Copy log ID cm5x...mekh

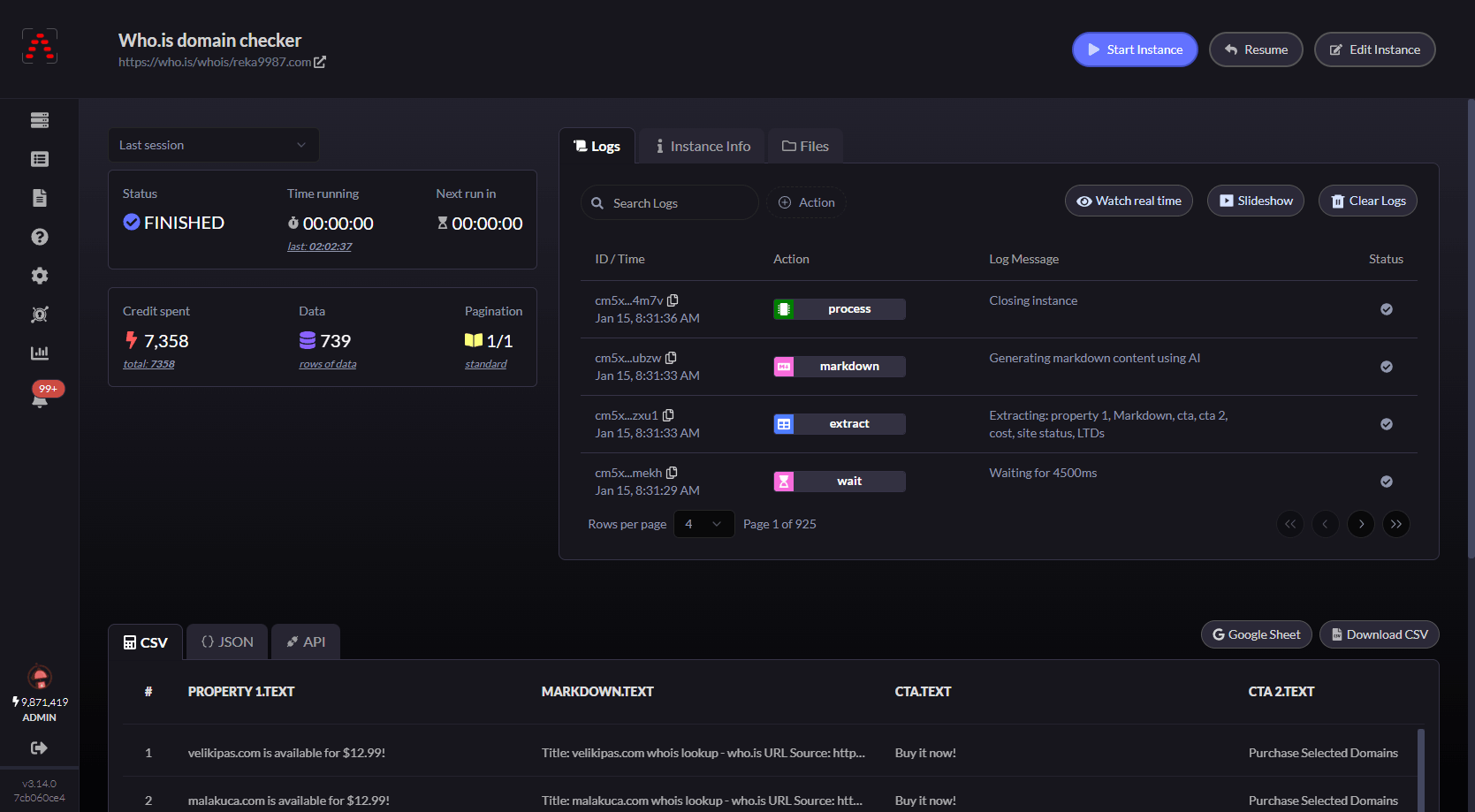672,473
